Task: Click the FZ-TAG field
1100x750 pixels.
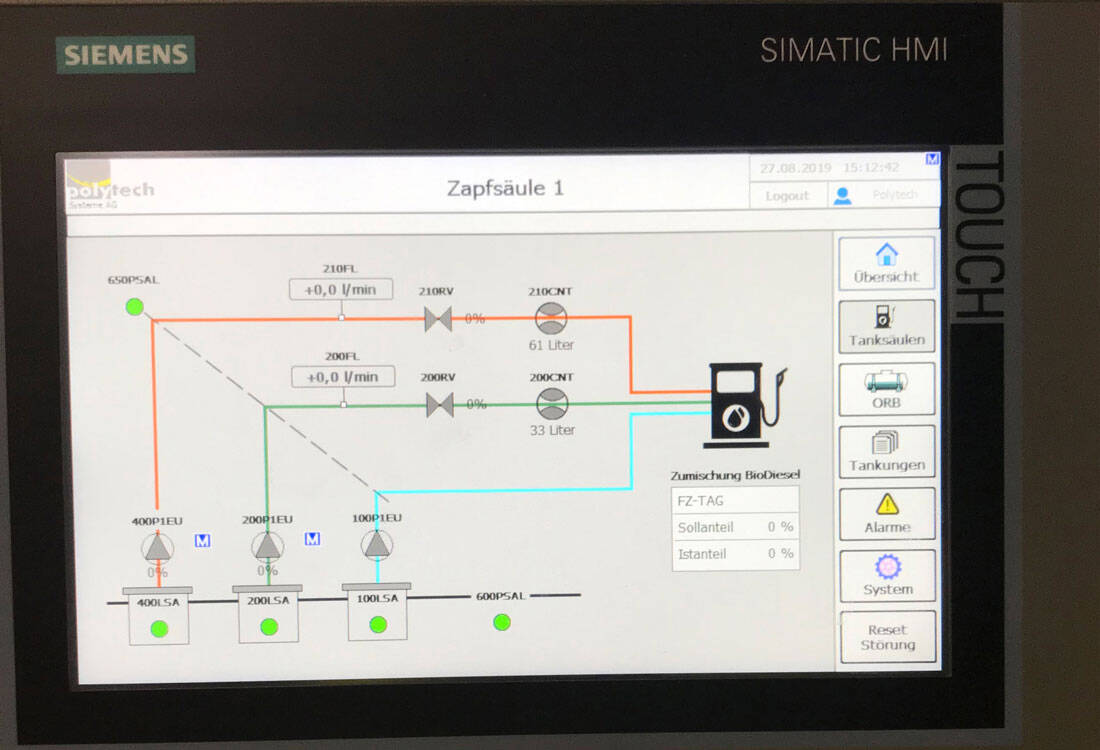Action: pyautogui.click(x=735, y=500)
